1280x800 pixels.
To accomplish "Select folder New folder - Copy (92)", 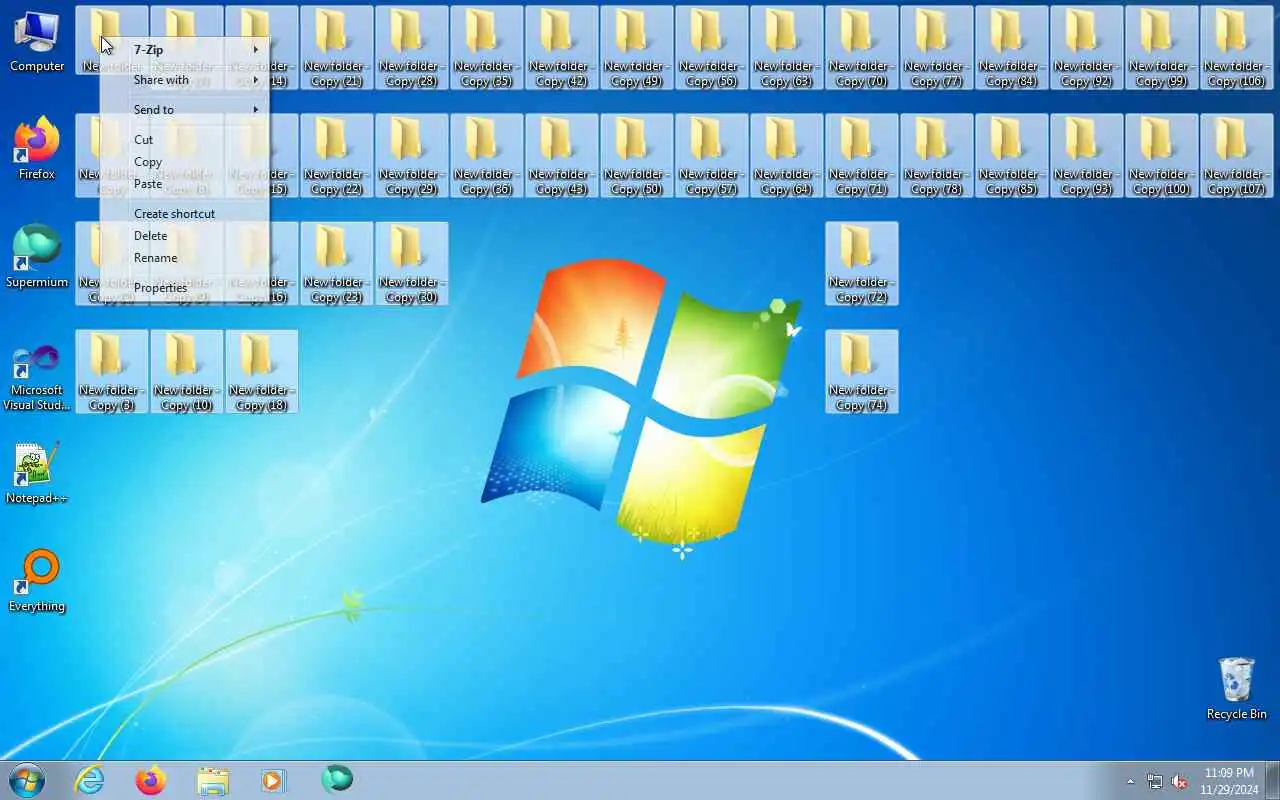I will pos(1087,48).
